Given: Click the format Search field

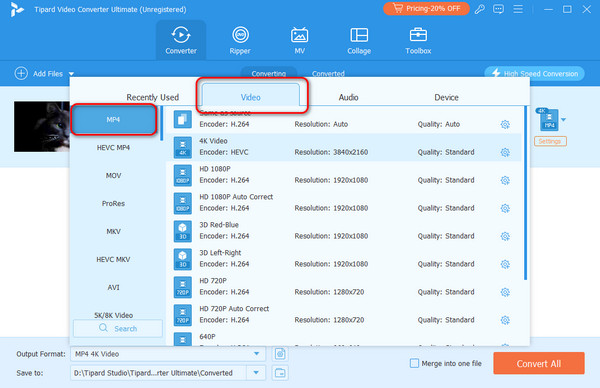Looking at the screenshot, I should 118,328.
